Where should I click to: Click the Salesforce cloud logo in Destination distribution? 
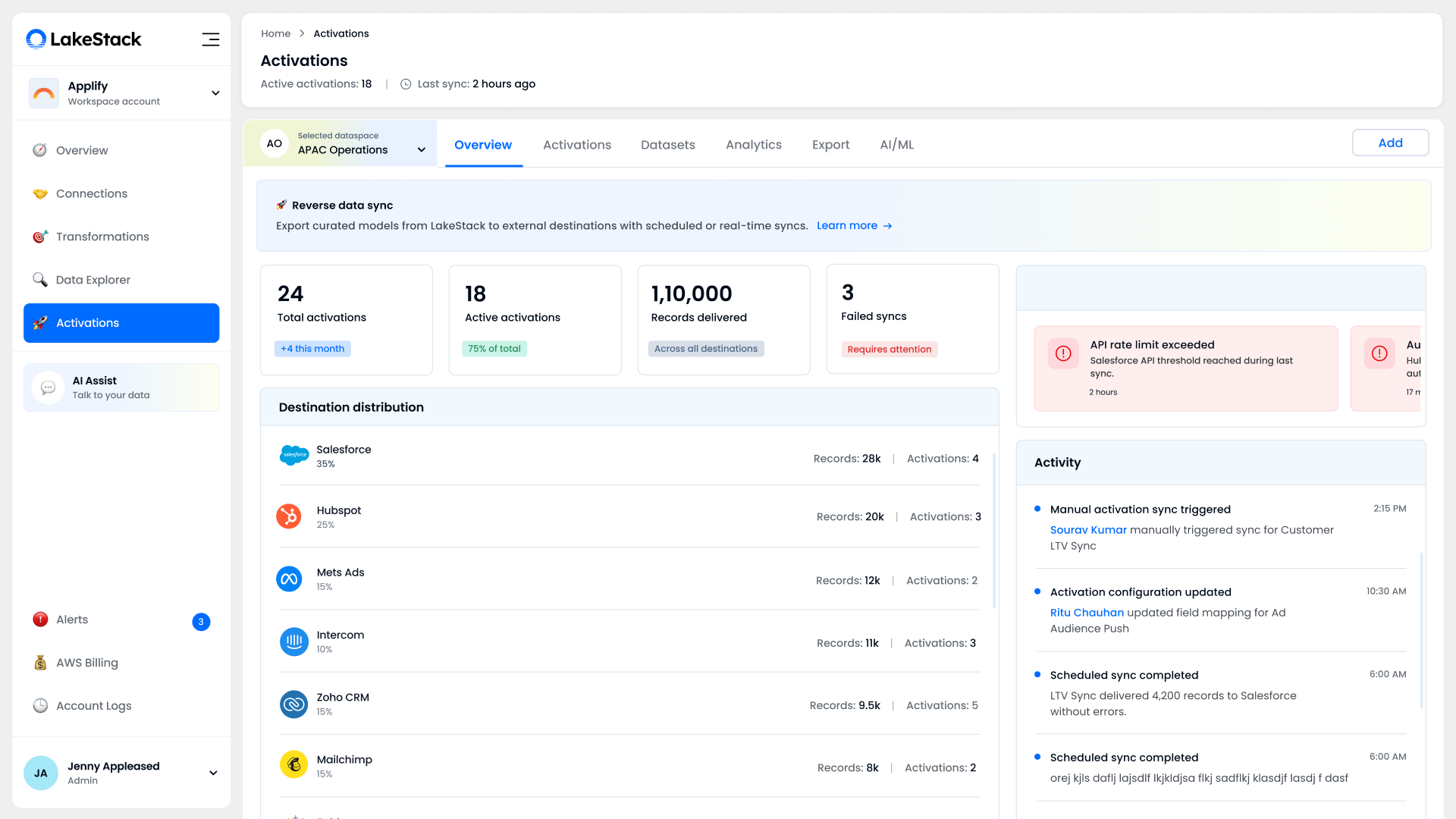point(294,455)
